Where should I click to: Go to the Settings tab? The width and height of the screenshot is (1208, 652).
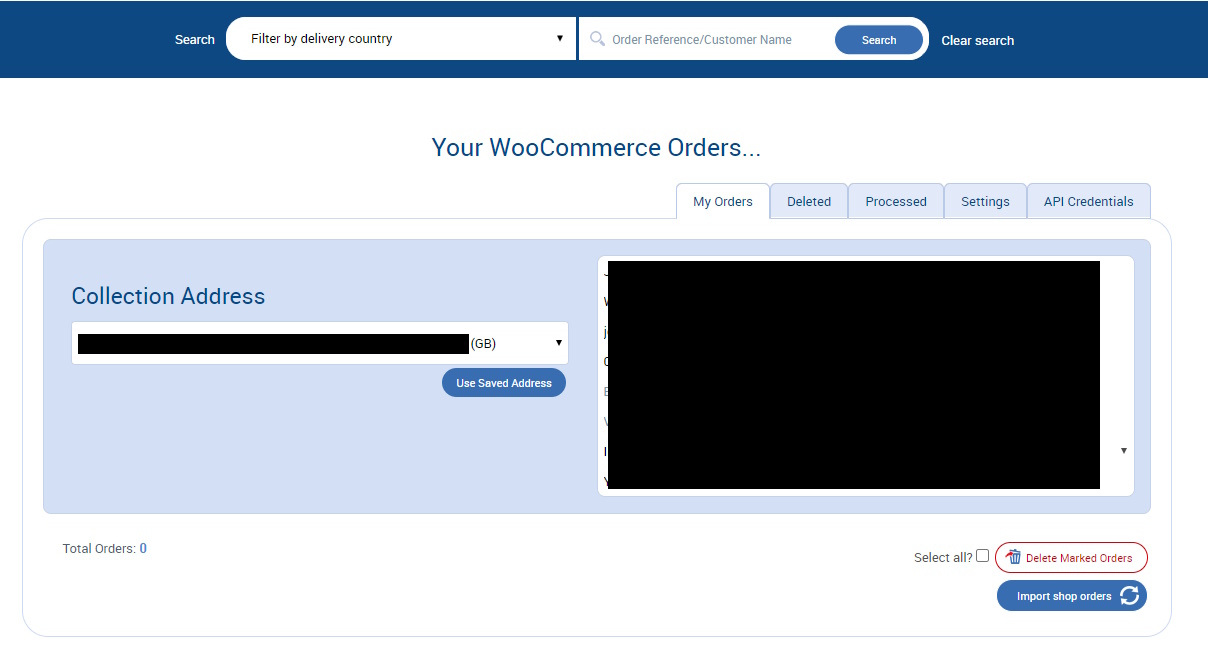985,201
